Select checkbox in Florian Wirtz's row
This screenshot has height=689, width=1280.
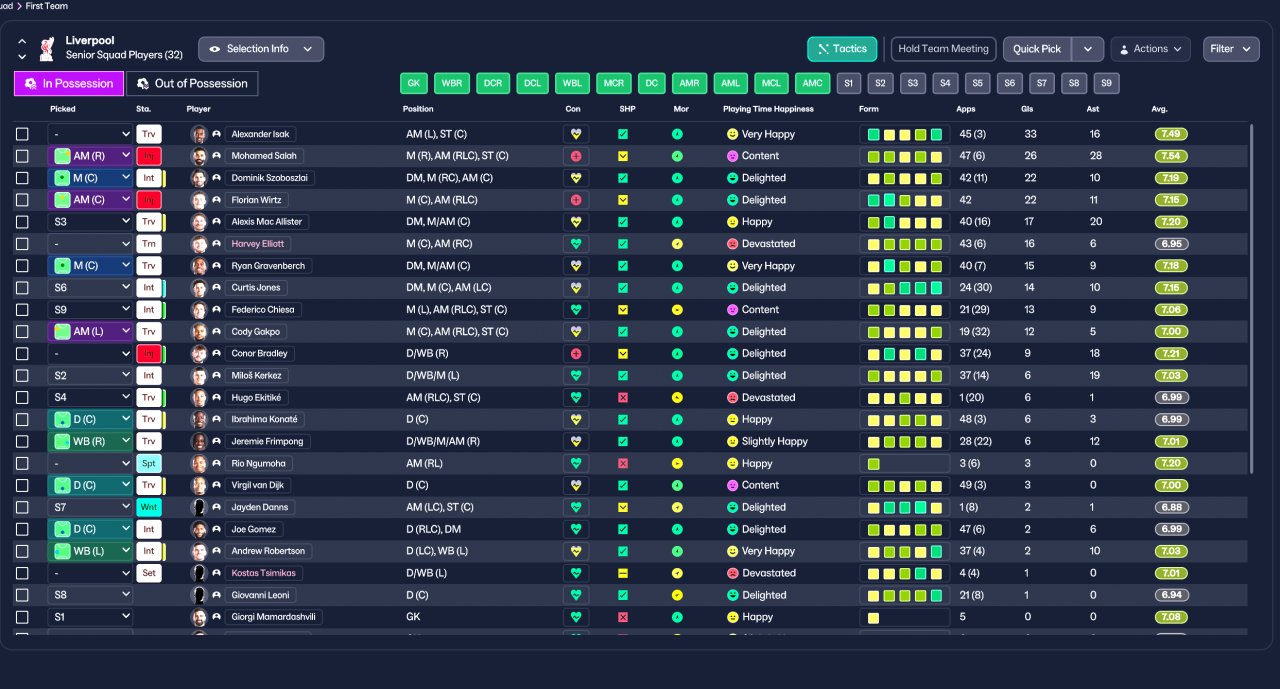coord(22,200)
